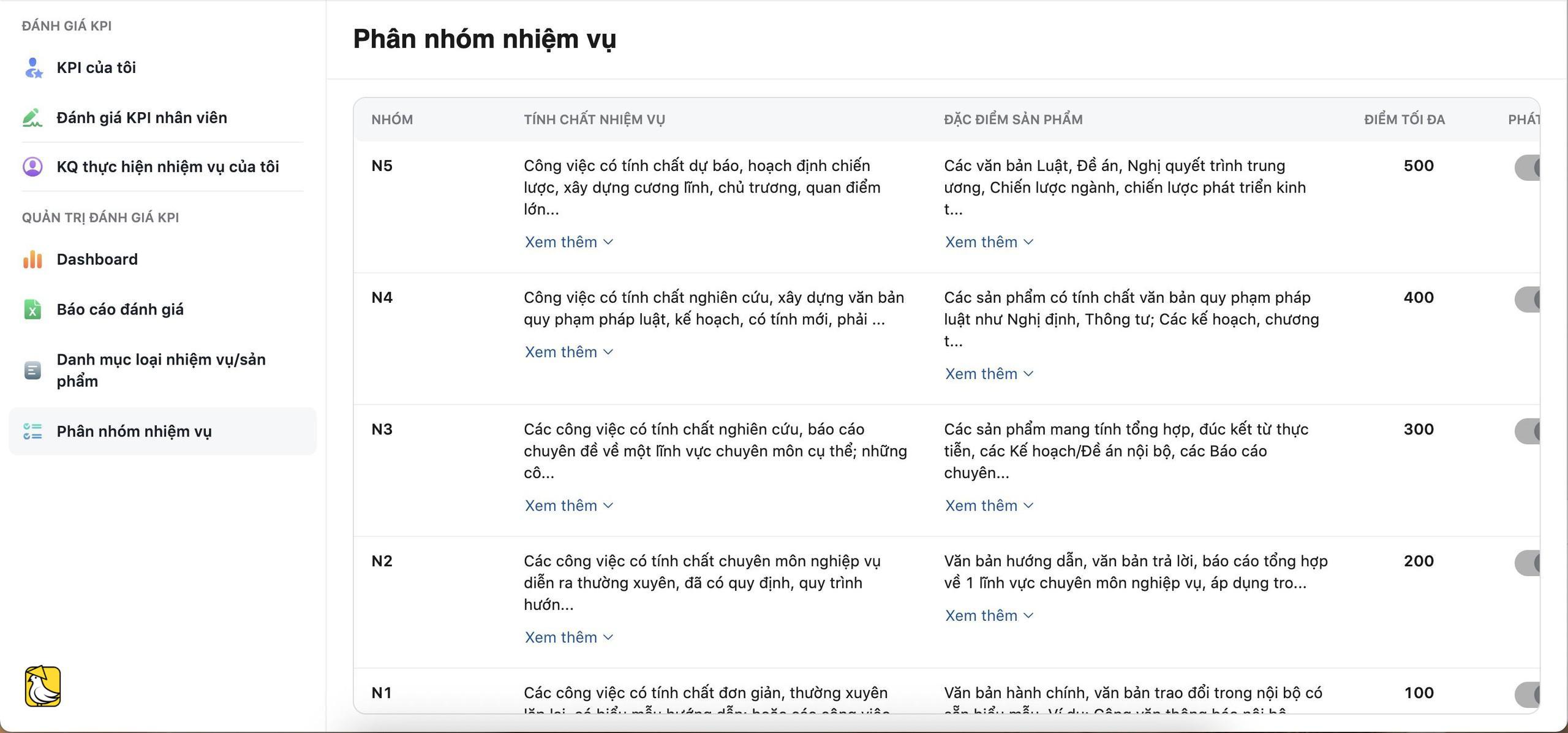Click the KPI của tôi user-star icon
This screenshot has width=1568, height=733.
pyautogui.click(x=33, y=68)
